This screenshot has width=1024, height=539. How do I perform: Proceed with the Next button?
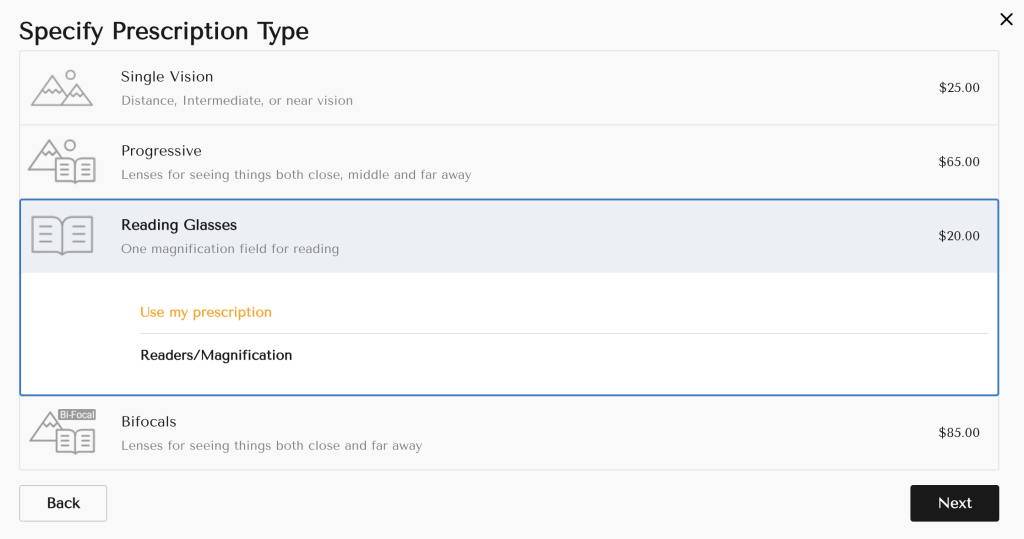coord(954,503)
